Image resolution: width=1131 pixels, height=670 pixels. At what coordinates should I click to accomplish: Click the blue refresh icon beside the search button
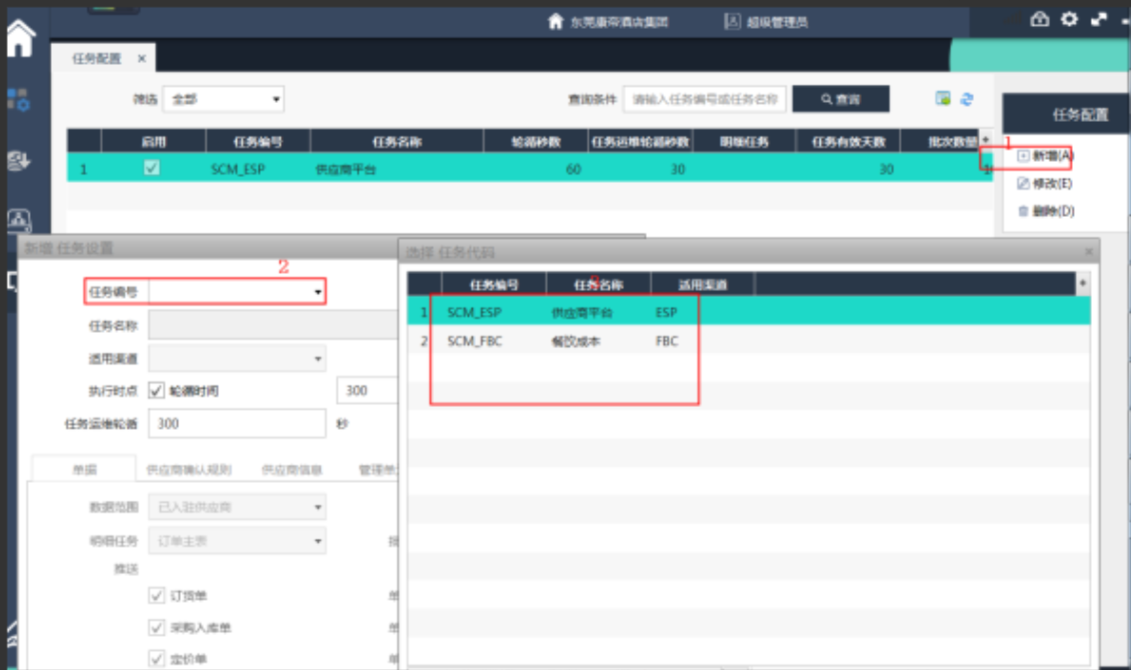(967, 98)
